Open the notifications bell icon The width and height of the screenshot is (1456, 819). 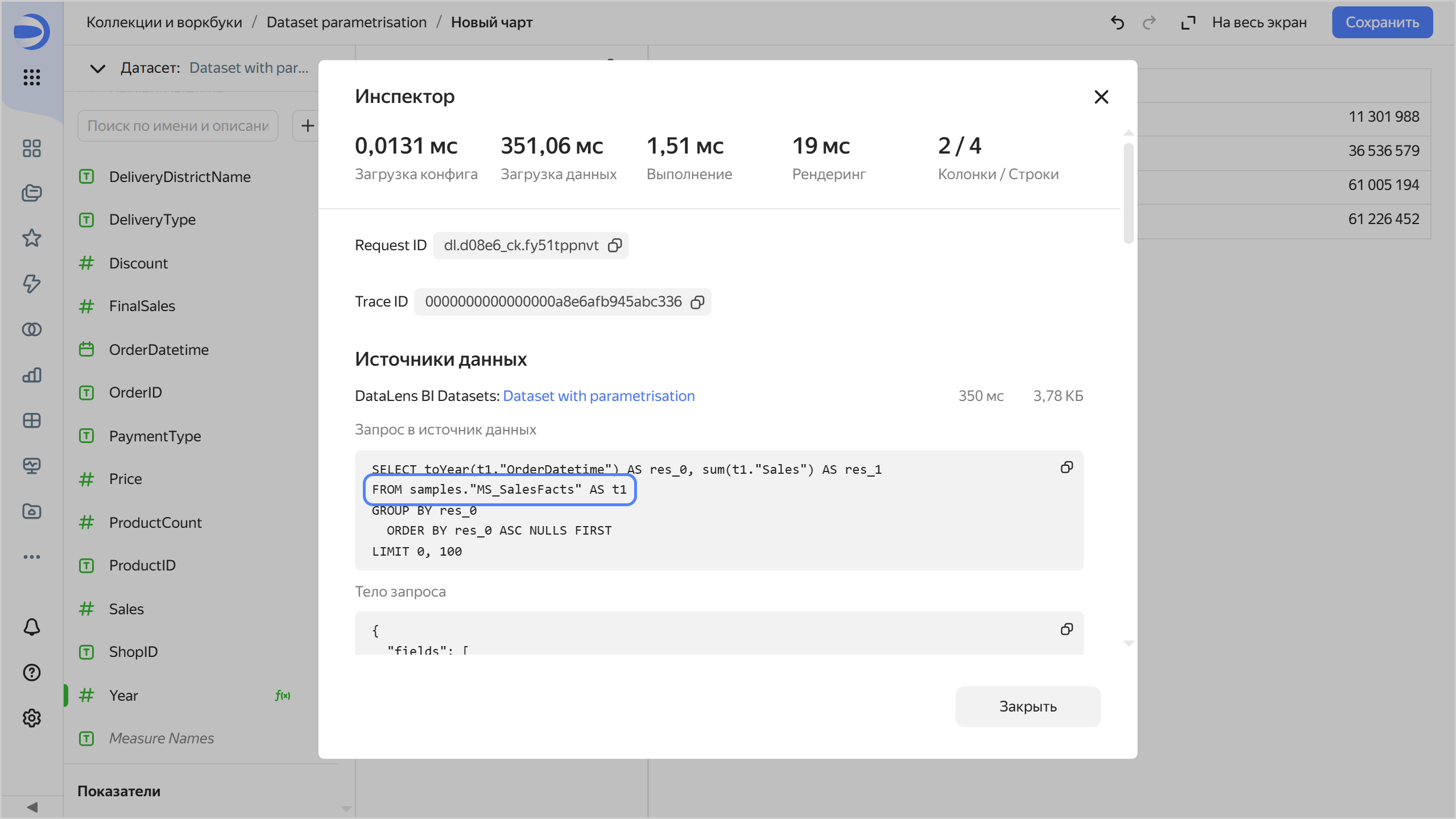[32, 627]
